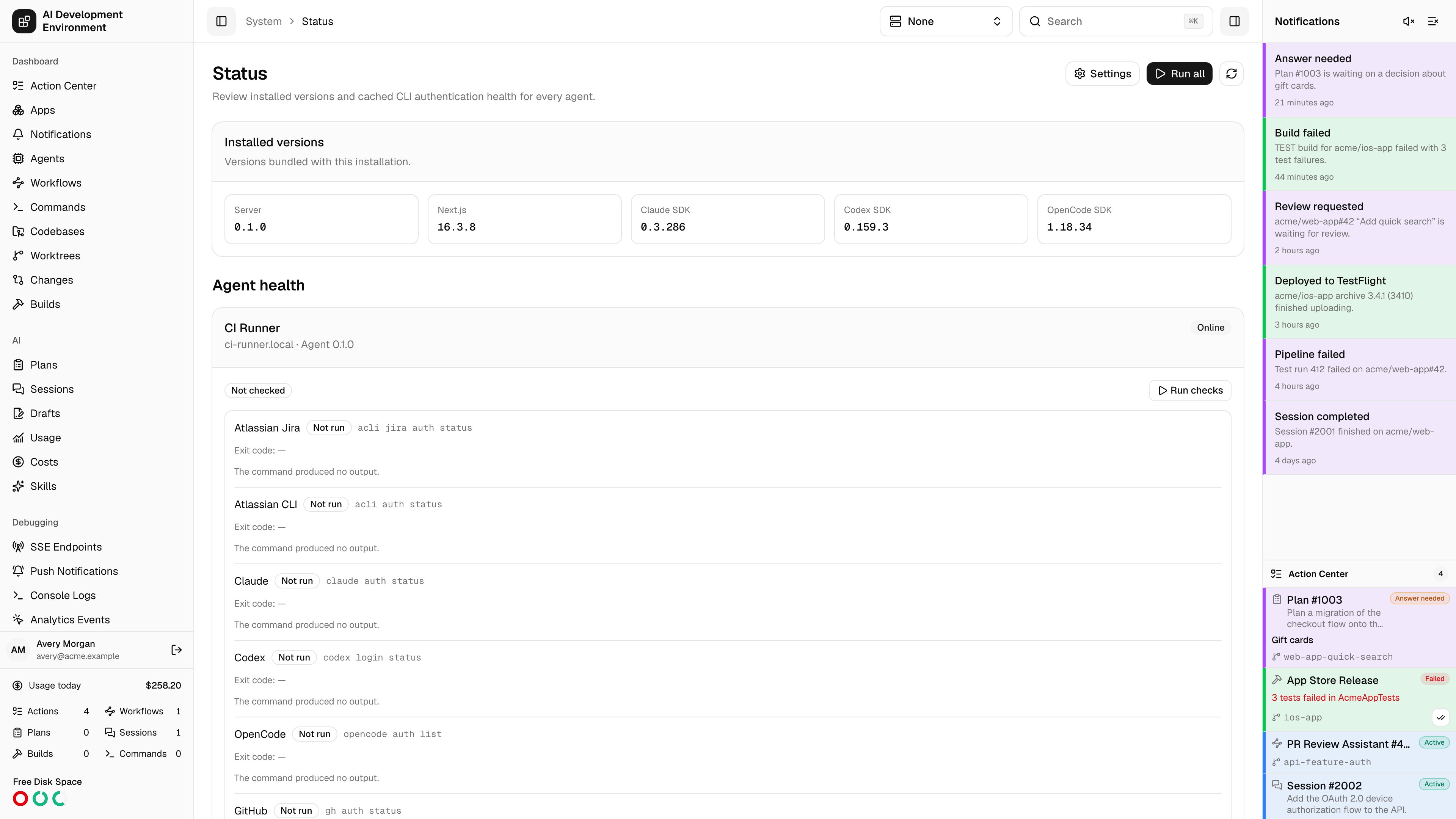The image size is (1456, 819).
Task: Open the sidebar Builds page under Dashboard
Action: point(97,304)
